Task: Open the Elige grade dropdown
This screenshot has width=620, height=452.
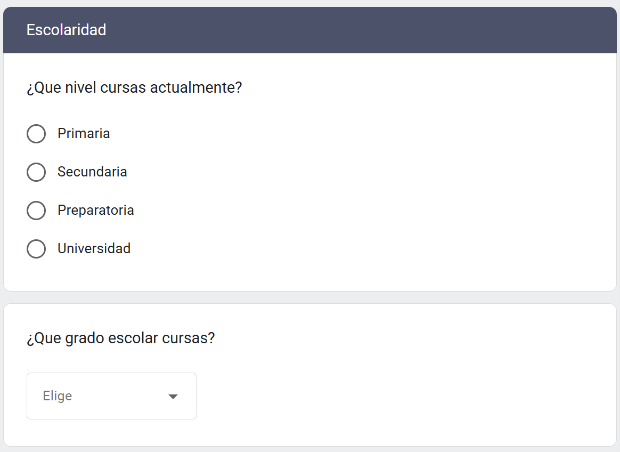Action: click(112, 396)
